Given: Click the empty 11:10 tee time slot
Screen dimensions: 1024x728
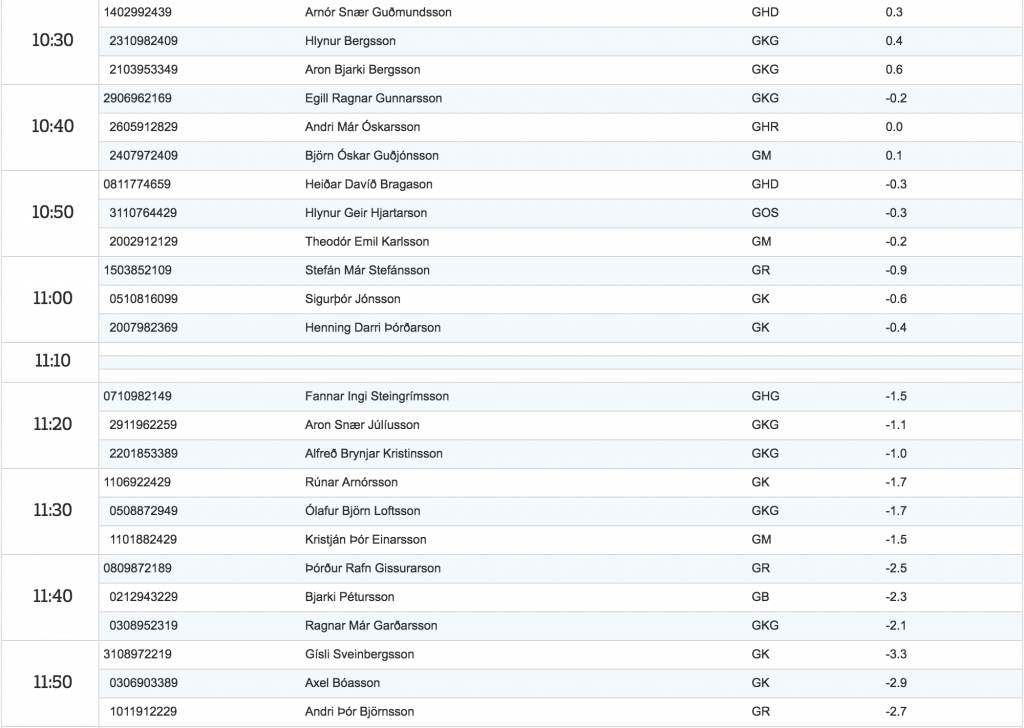Looking at the screenshot, I should (561, 362).
